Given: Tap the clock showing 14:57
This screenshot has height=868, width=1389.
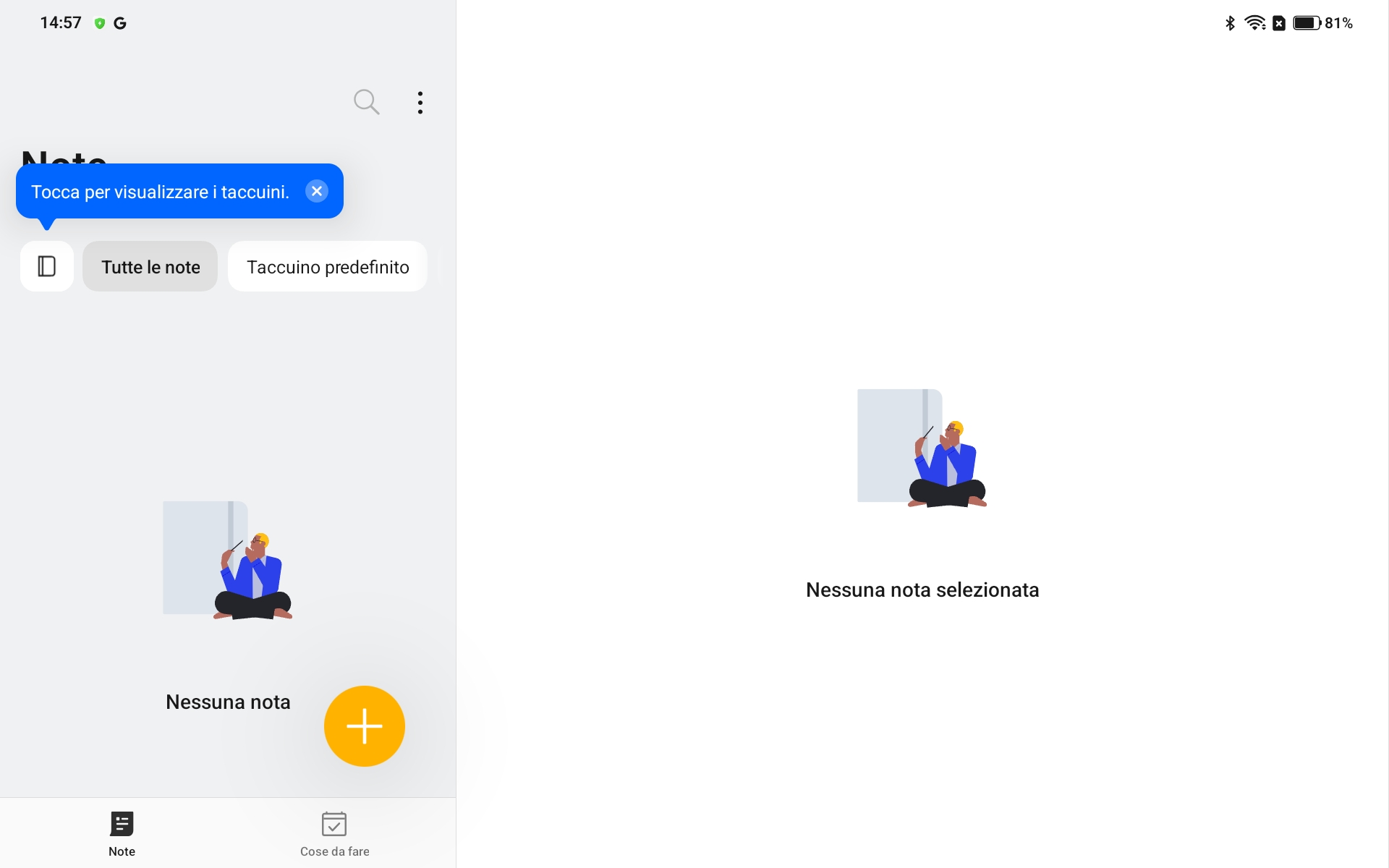Looking at the screenshot, I should 61,23.
